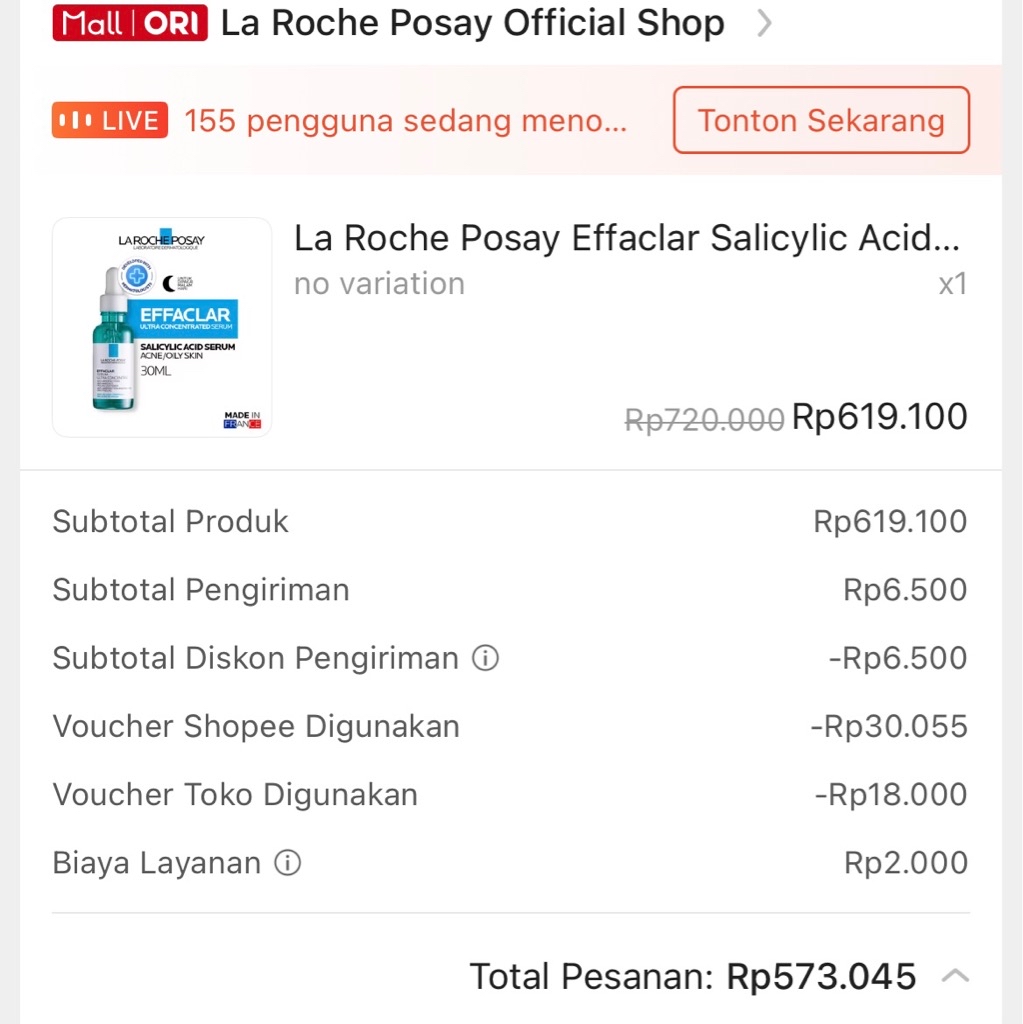Click the live viewers count text
1023x1024 pixels.
405,121
